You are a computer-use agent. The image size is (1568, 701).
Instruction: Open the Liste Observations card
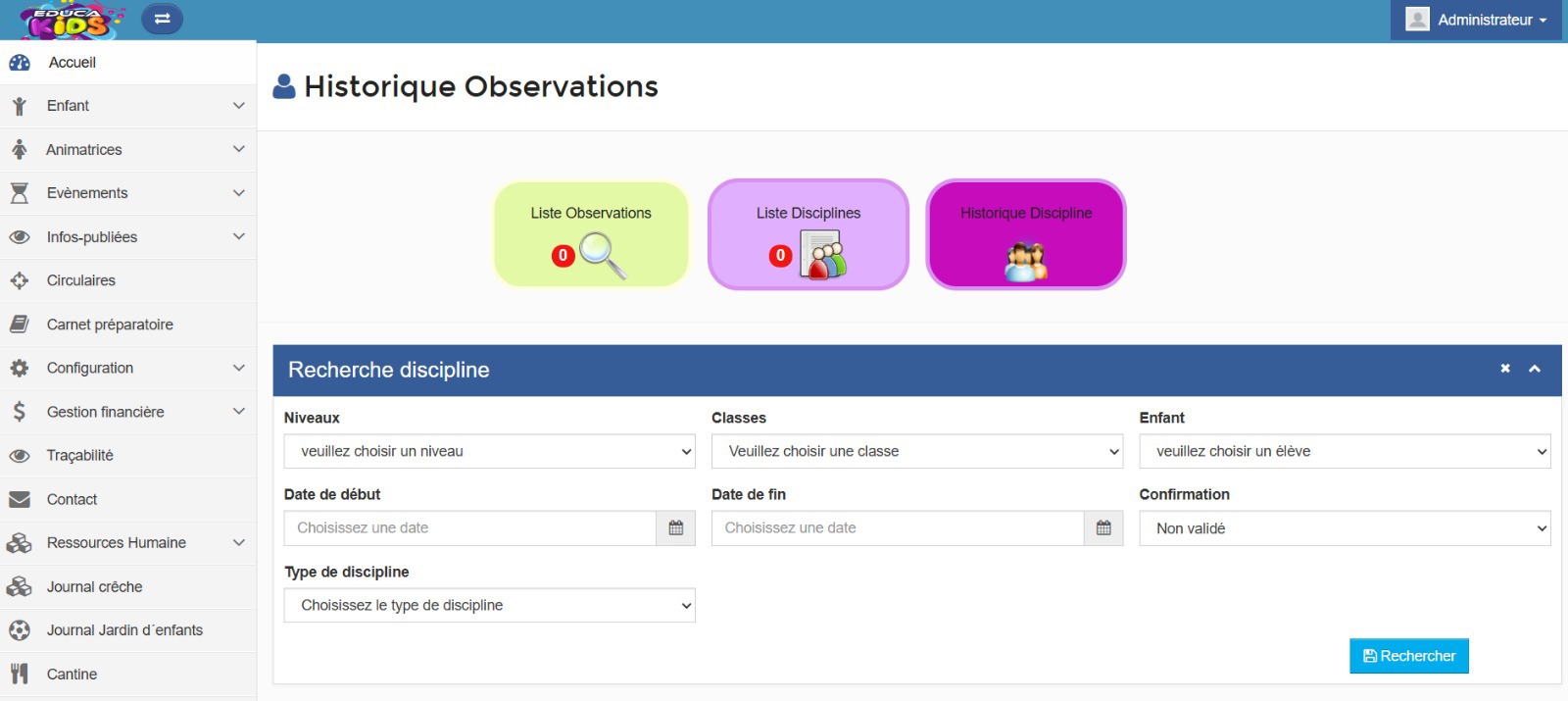(591, 234)
